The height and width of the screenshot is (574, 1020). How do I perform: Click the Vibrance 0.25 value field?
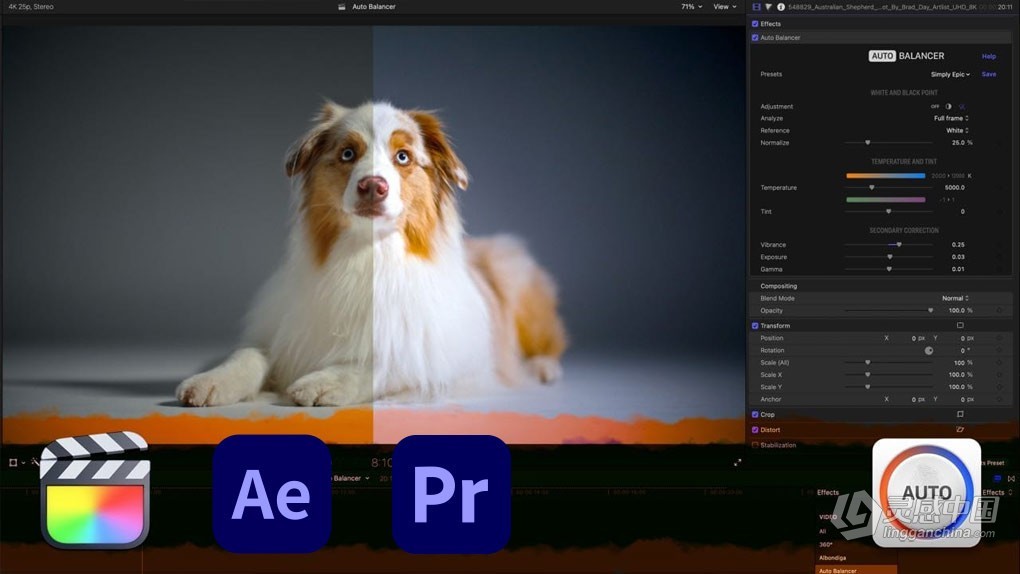point(958,245)
